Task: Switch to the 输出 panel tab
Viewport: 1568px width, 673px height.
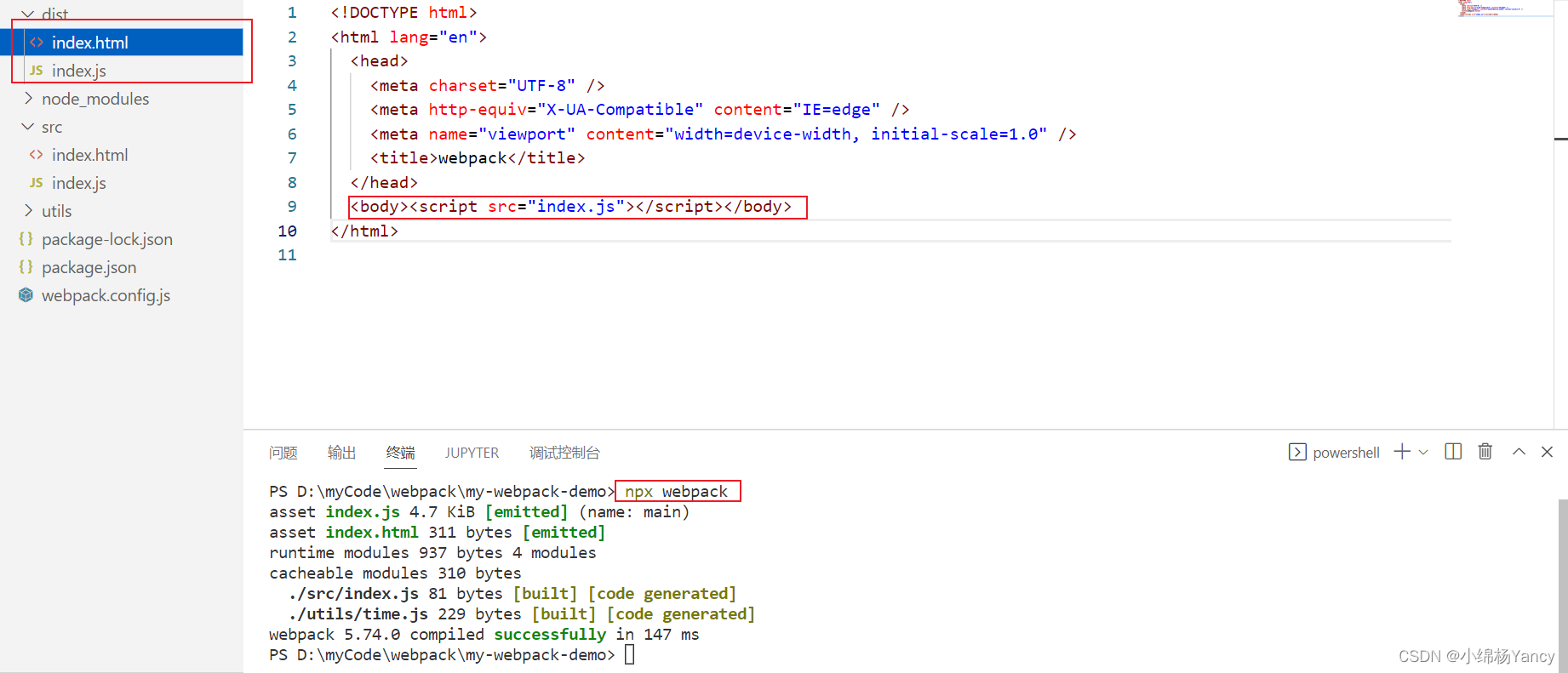Action: [x=342, y=453]
